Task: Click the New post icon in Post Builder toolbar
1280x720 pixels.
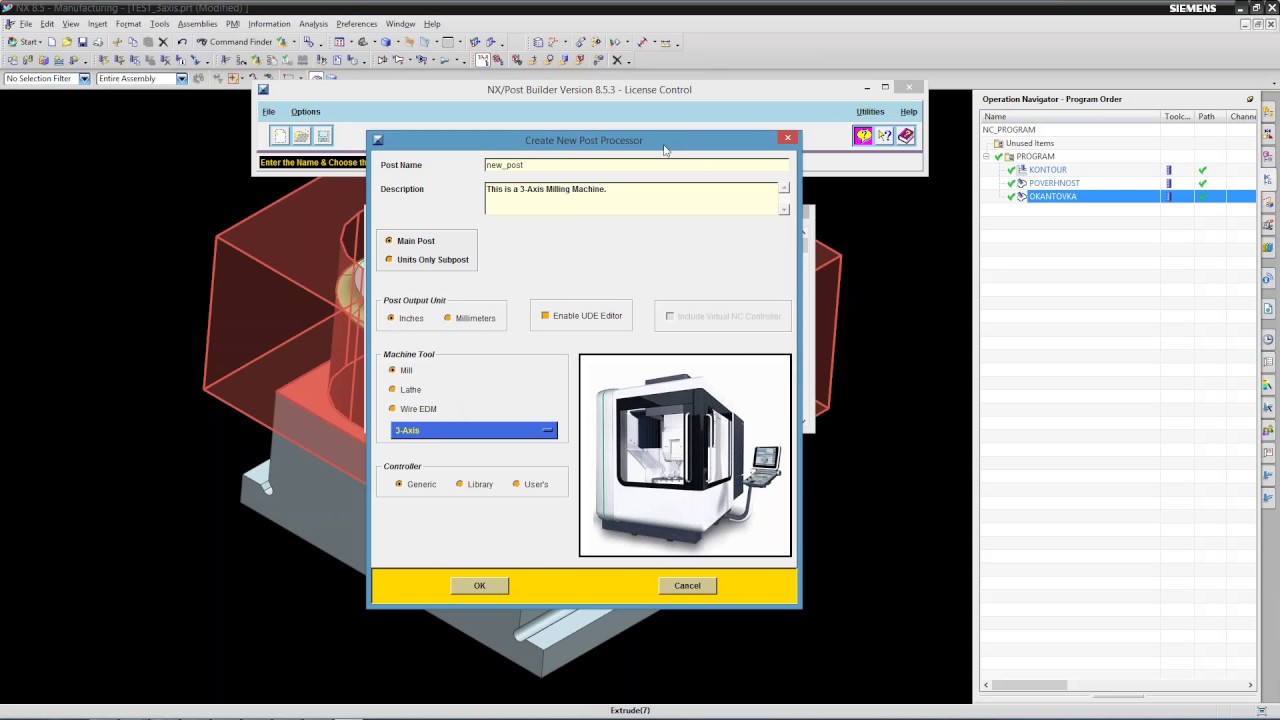Action: point(280,136)
